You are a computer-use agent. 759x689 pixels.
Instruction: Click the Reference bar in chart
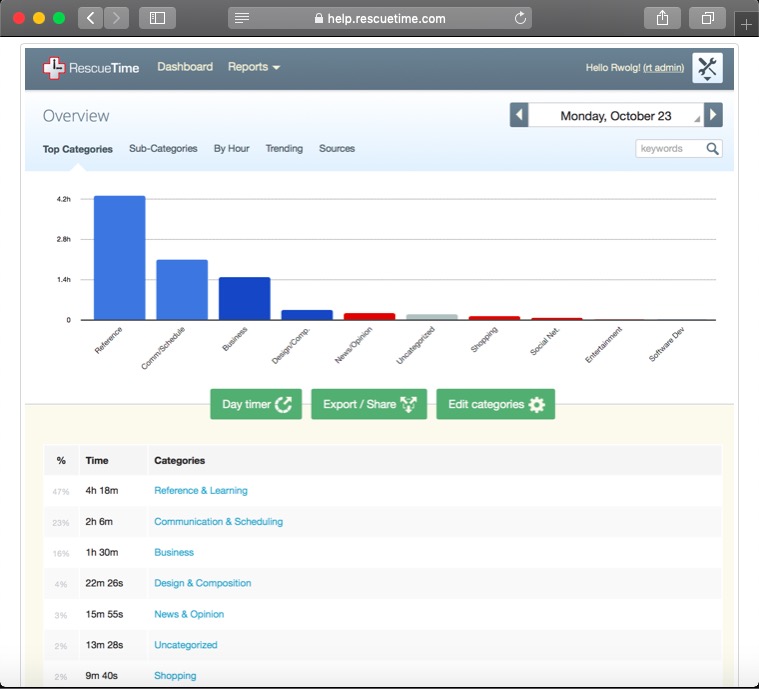tap(120, 258)
